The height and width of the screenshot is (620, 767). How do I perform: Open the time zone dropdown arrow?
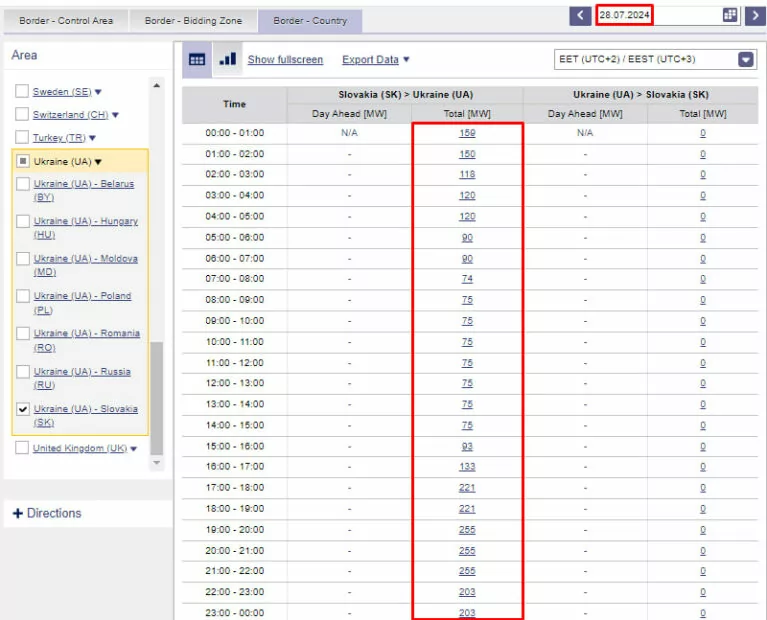(x=745, y=60)
